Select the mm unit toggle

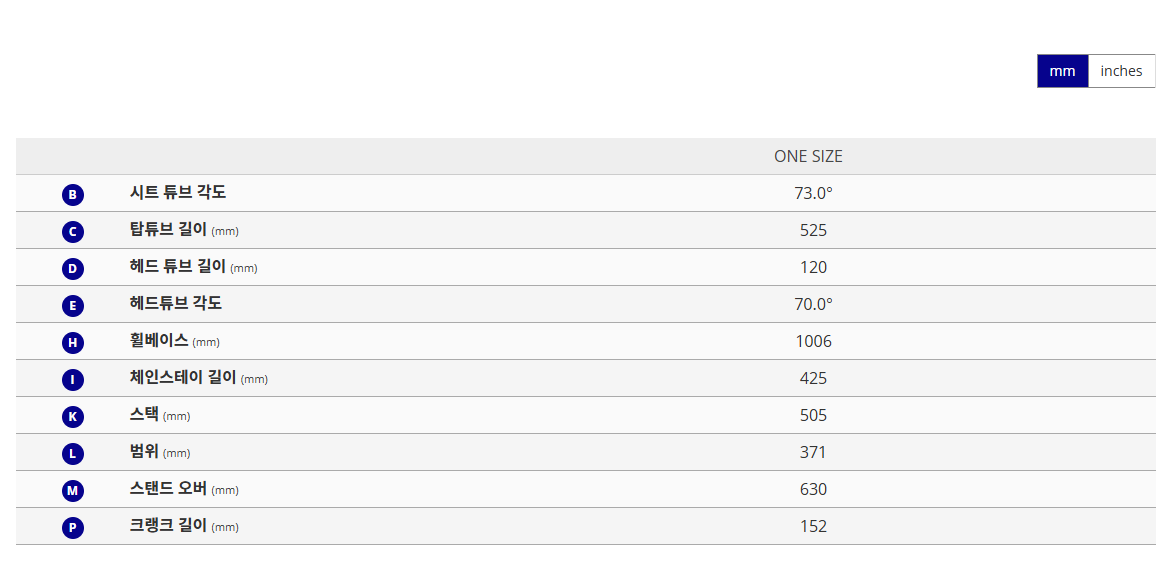point(1062,71)
